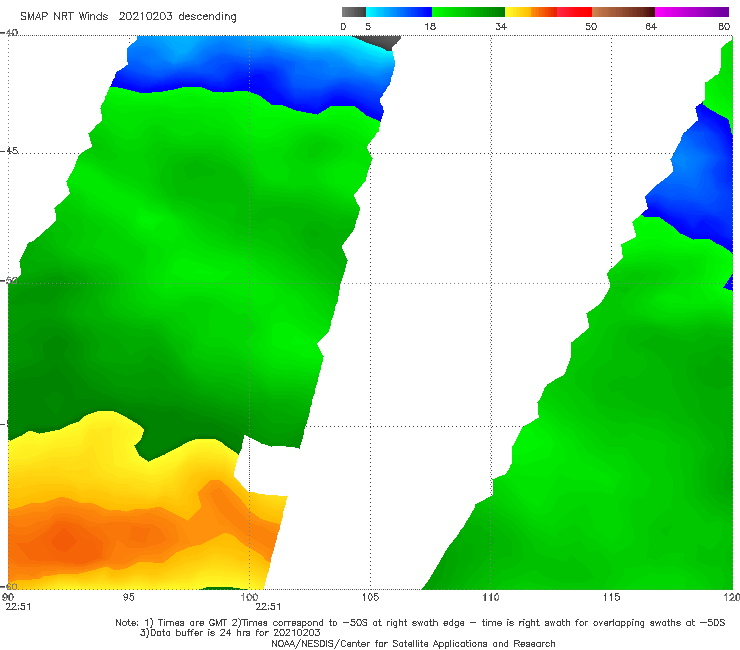Viewport: 740px width, 650px height.
Task: Click the green segment of the wind color bar
Action: tap(468, 12)
